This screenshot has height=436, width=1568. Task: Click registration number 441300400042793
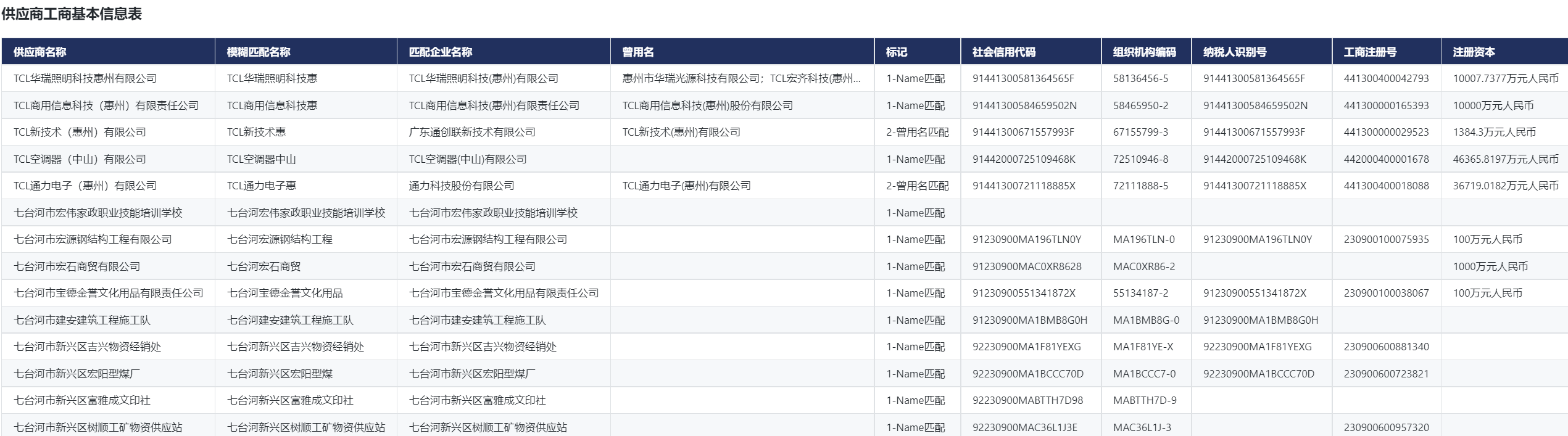pos(1387,78)
